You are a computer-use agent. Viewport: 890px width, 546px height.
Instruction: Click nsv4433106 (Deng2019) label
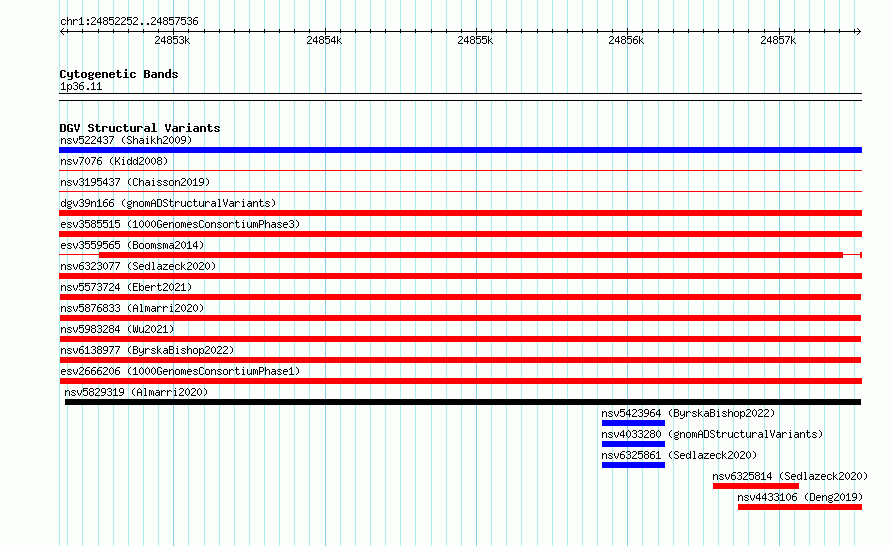pyautogui.click(x=800, y=497)
